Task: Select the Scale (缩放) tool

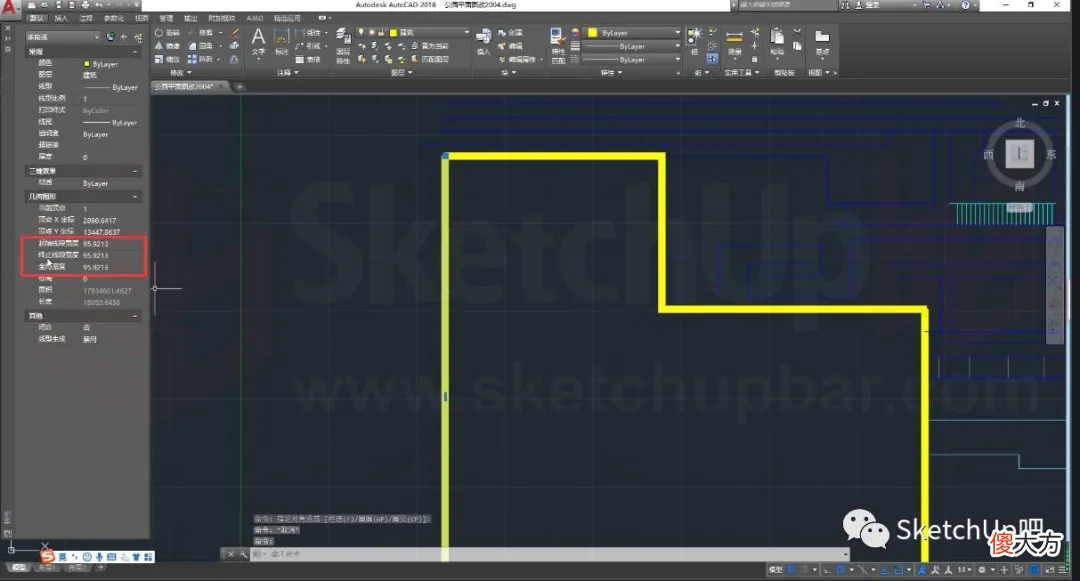Action: (167, 60)
